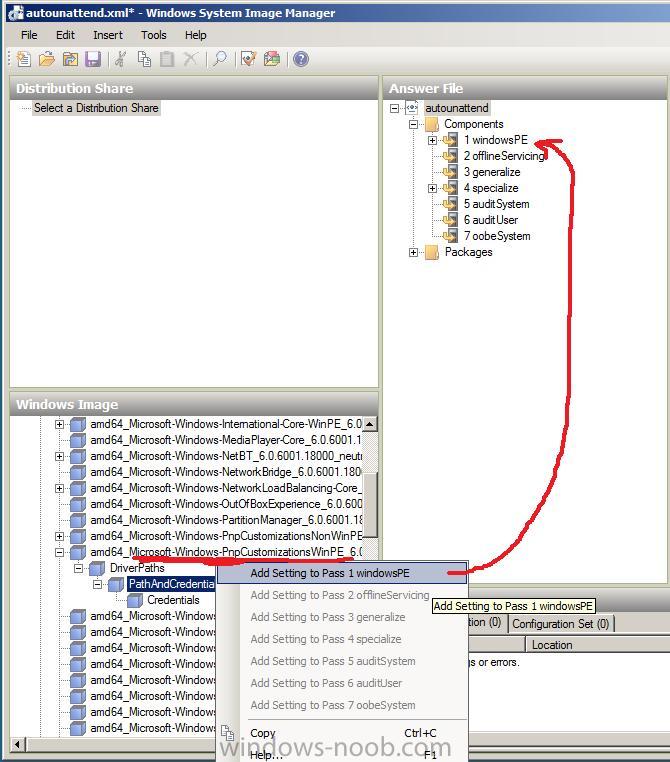Image resolution: width=670 pixels, height=762 pixels.
Task: Click the Components folder icon
Action: [x=432, y=124]
